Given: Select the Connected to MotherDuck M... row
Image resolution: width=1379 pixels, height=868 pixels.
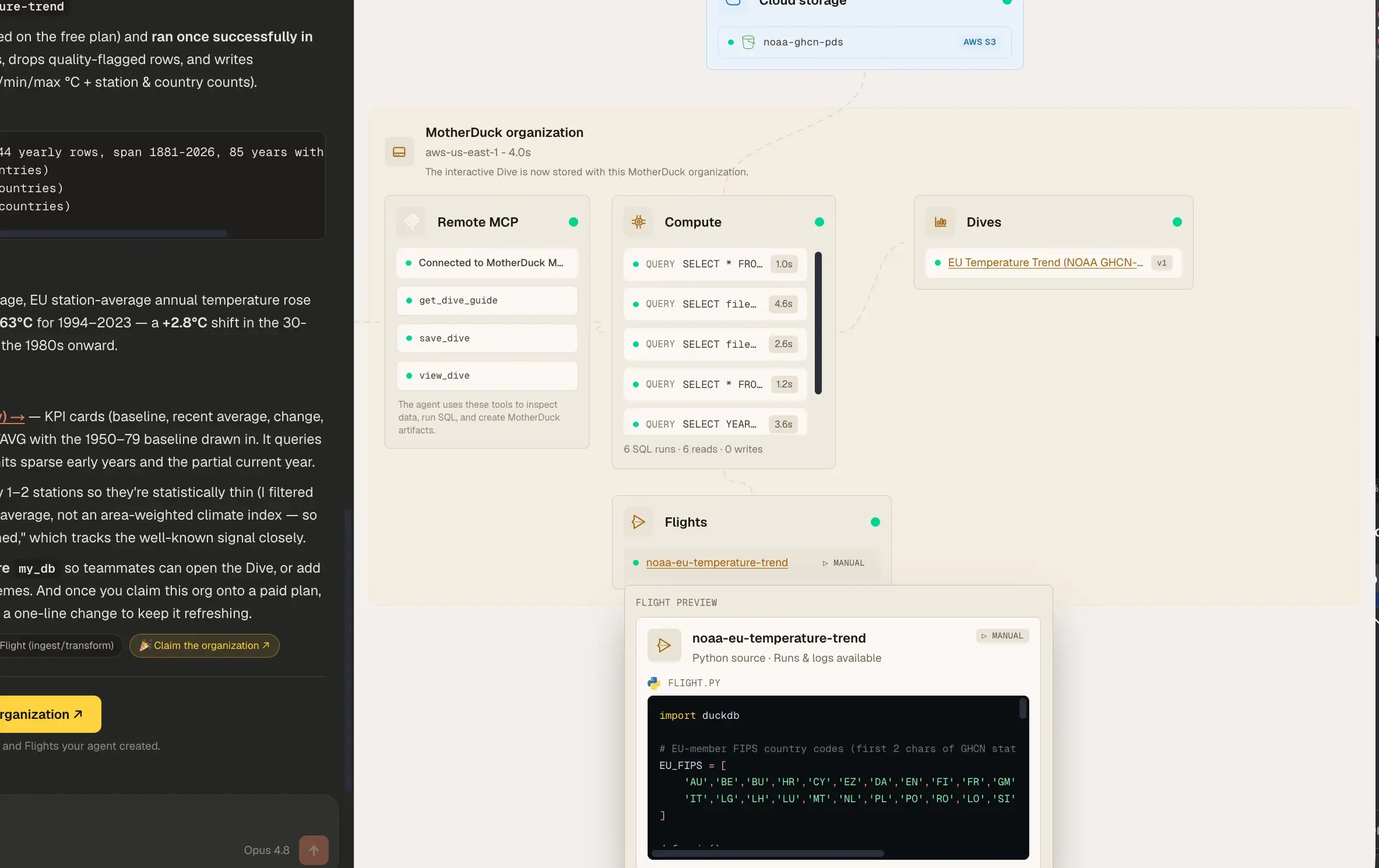Looking at the screenshot, I should pos(487,263).
